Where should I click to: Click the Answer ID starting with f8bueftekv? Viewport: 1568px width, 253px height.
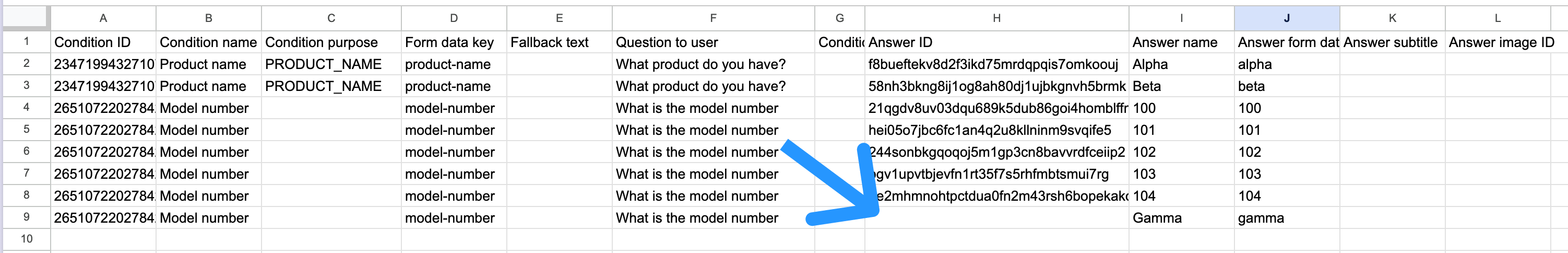pyautogui.click(x=996, y=64)
